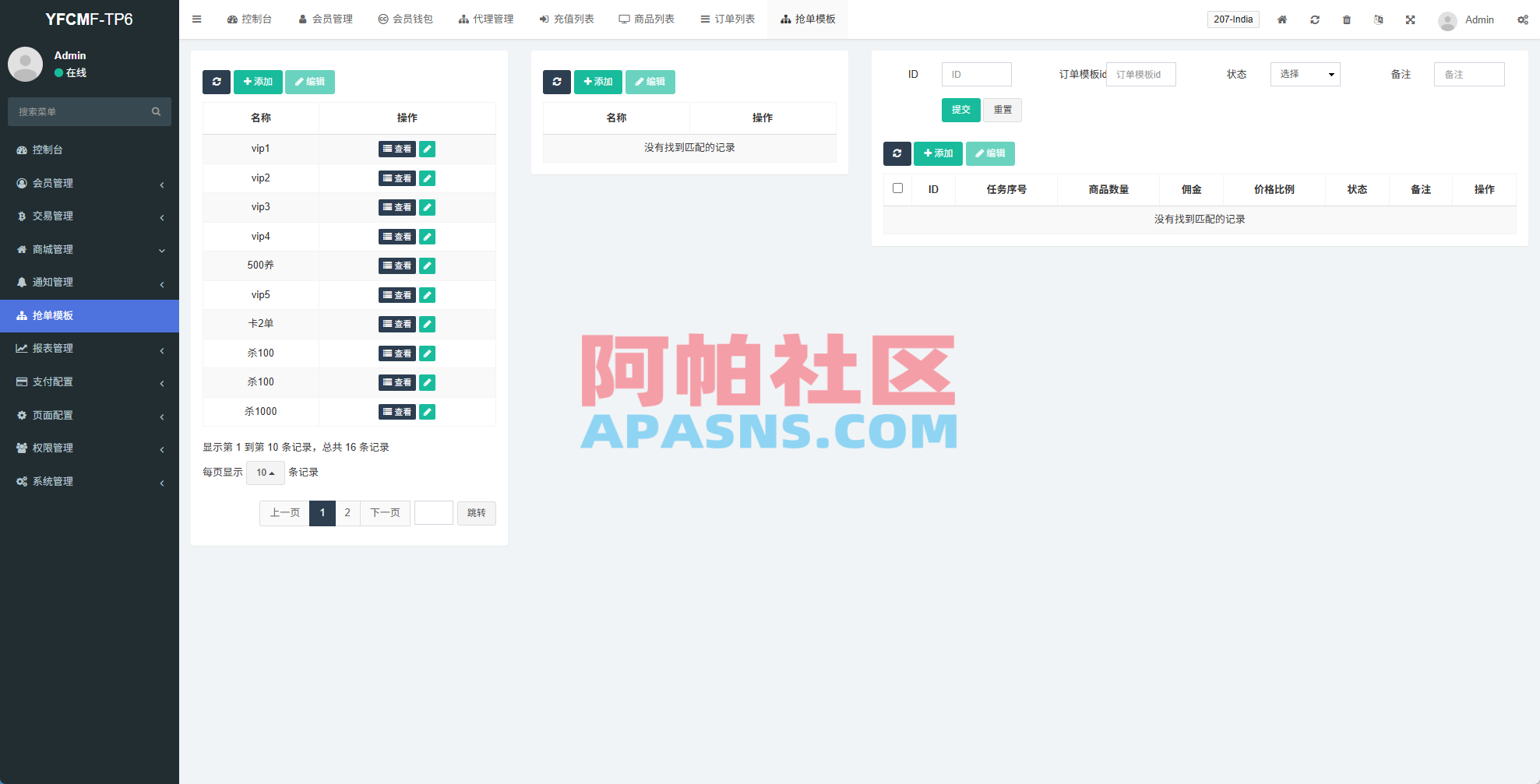Expand 会员管理 in the sidebar
Image resolution: width=1540 pixels, height=784 pixels.
click(x=90, y=183)
